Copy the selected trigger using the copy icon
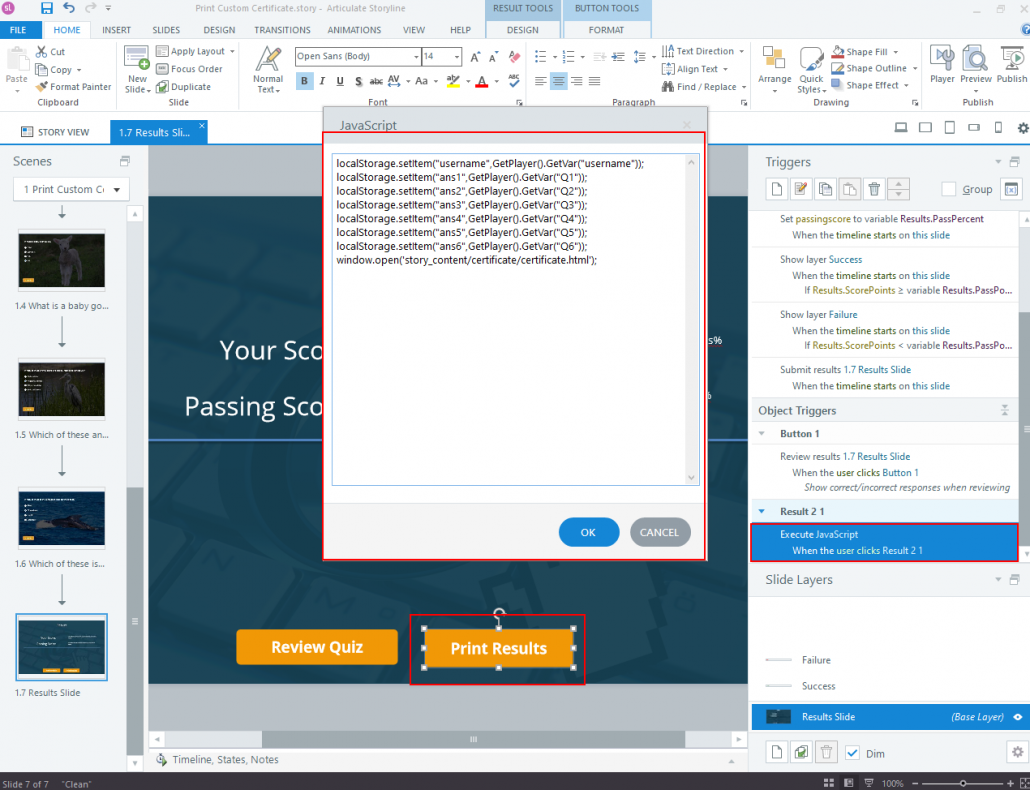This screenshot has height=790, width=1030. click(x=823, y=188)
